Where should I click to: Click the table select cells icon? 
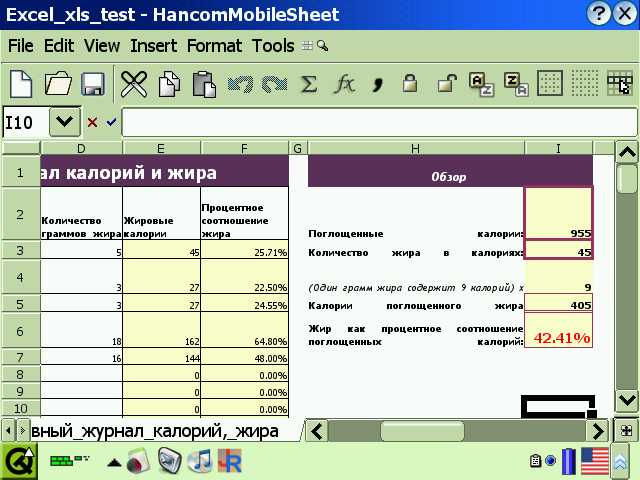619,83
